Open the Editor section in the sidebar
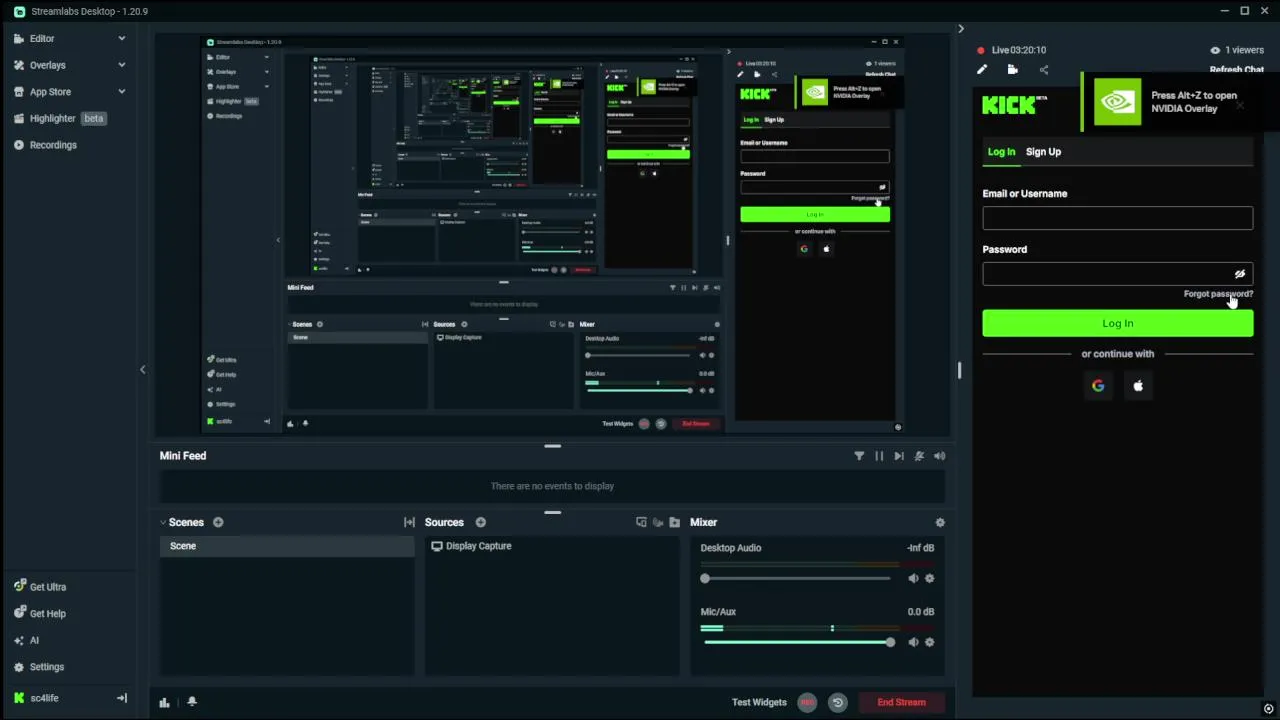The image size is (1280, 720). 42,38
